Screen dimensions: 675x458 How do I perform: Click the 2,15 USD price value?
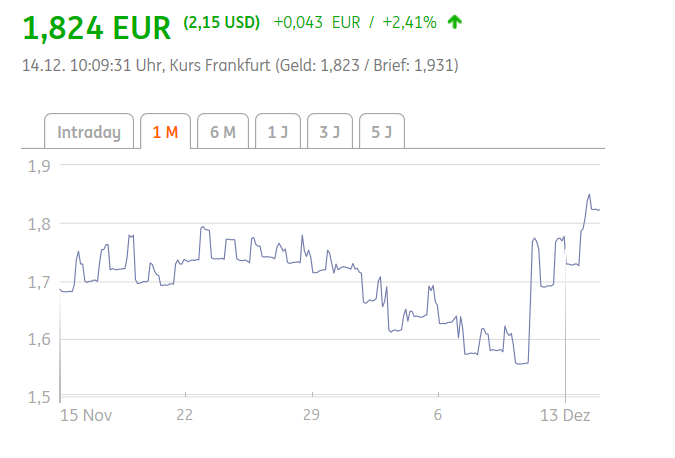[222, 22]
